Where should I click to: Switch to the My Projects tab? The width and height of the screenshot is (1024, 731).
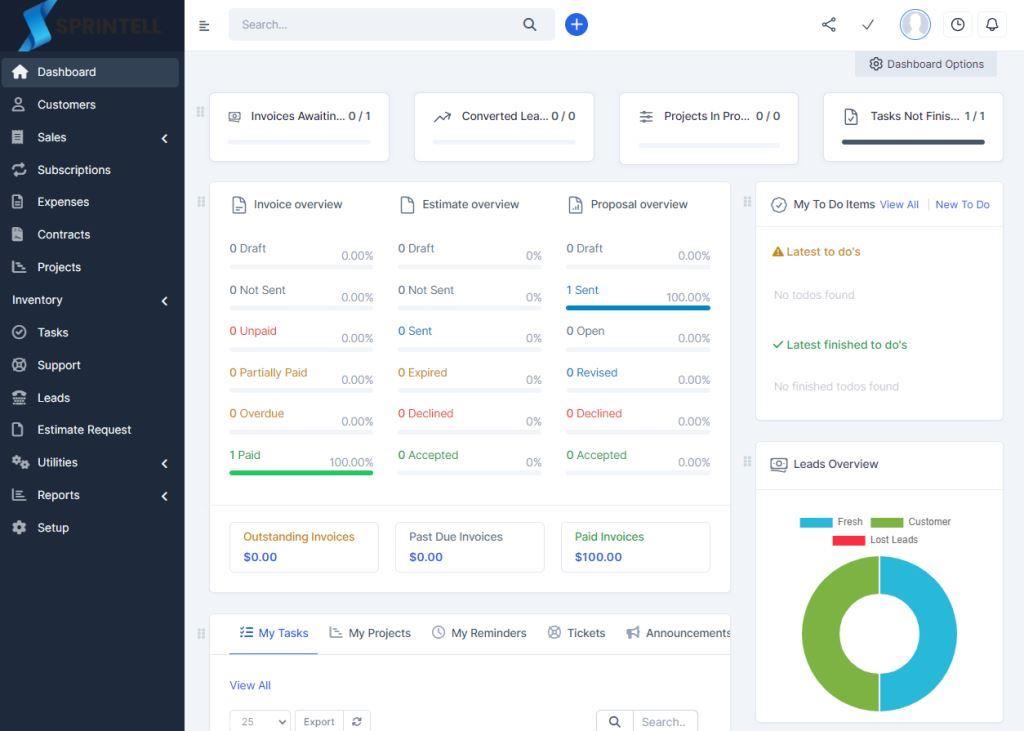point(370,633)
